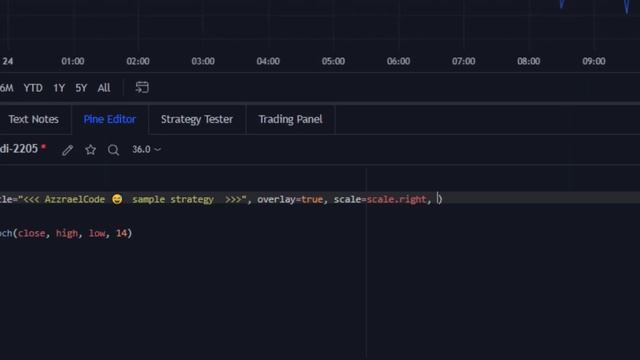Click the go-to-date calendar icon

tap(142, 87)
